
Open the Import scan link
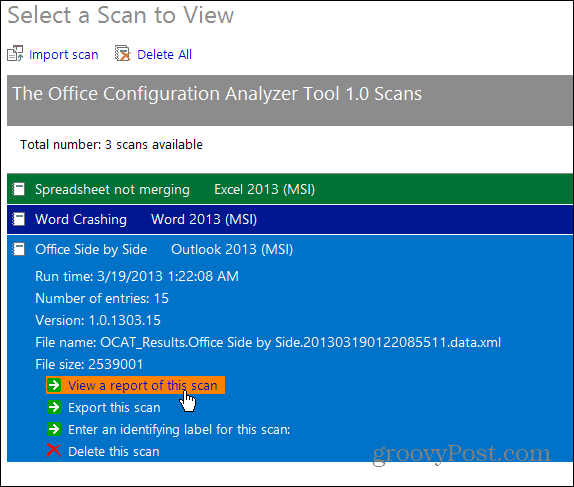click(64, 55)
